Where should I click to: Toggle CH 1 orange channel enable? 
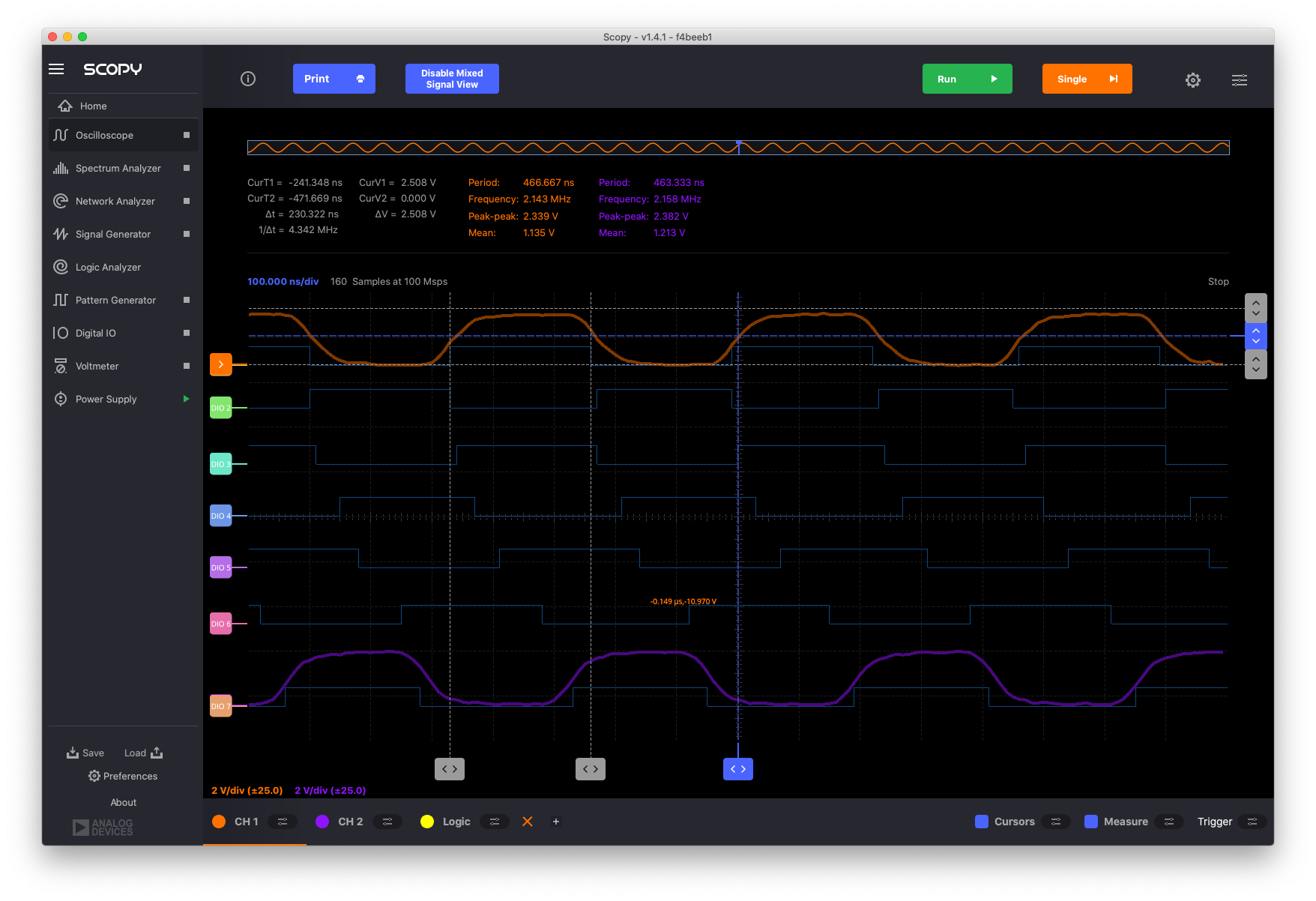point(219,822)
